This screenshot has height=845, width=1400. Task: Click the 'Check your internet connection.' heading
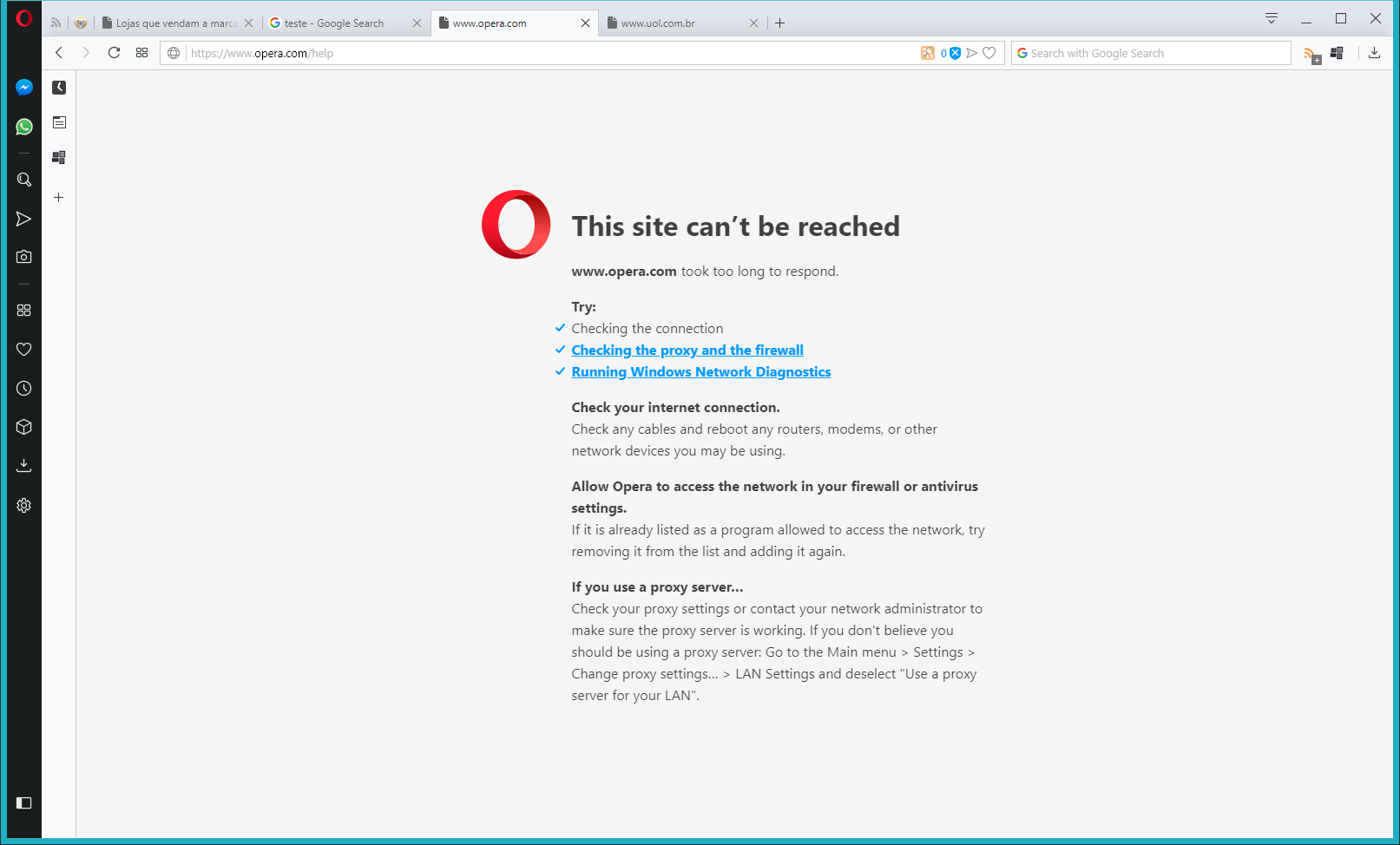tap(676, 408)
